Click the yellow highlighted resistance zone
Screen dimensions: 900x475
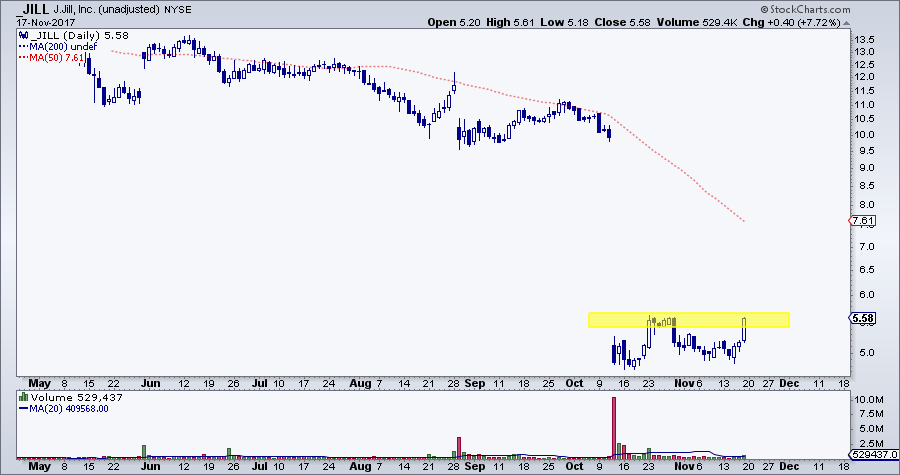(x=688, y=320)
